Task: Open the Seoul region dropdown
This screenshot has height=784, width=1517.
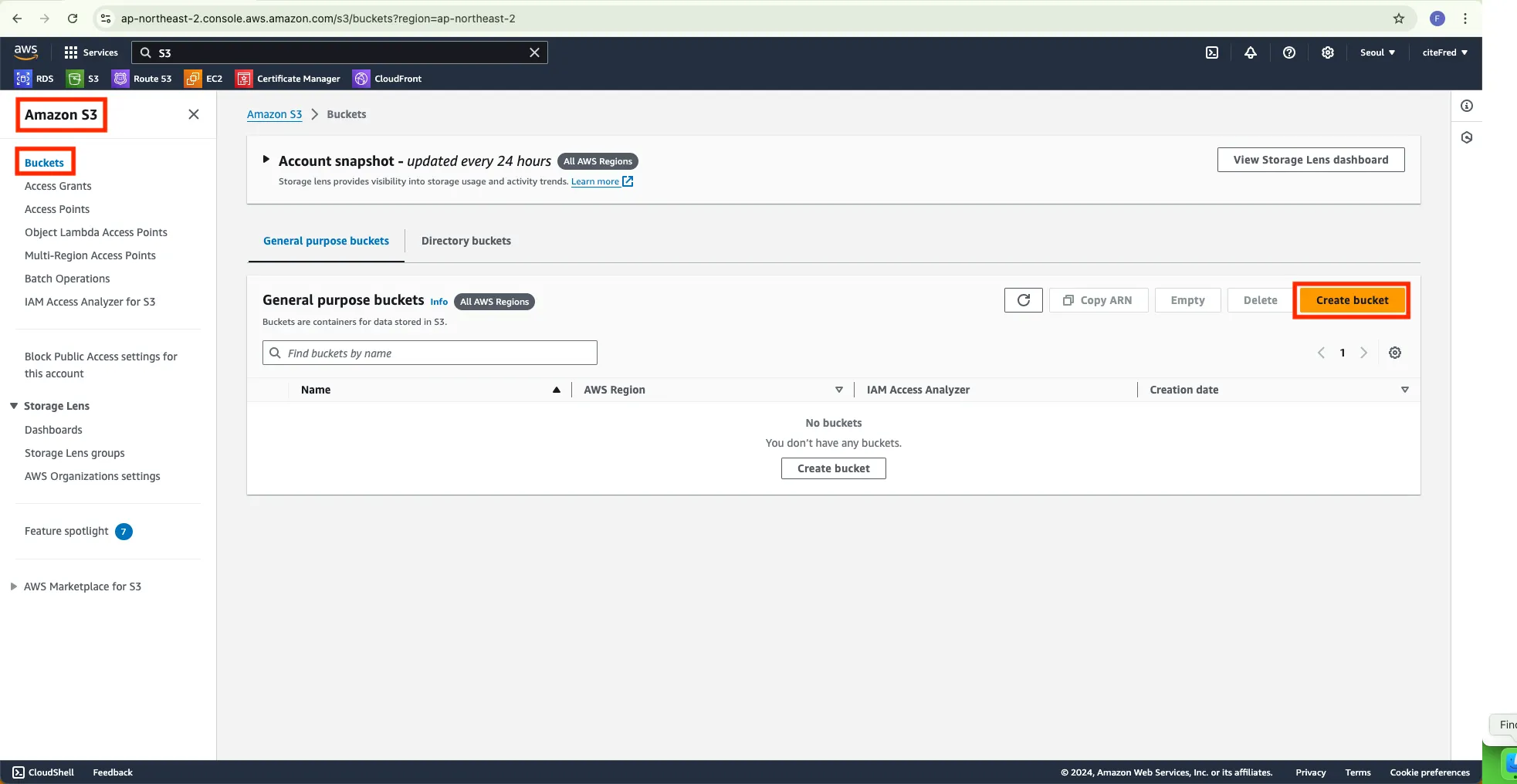Action: pos(1377,52)
